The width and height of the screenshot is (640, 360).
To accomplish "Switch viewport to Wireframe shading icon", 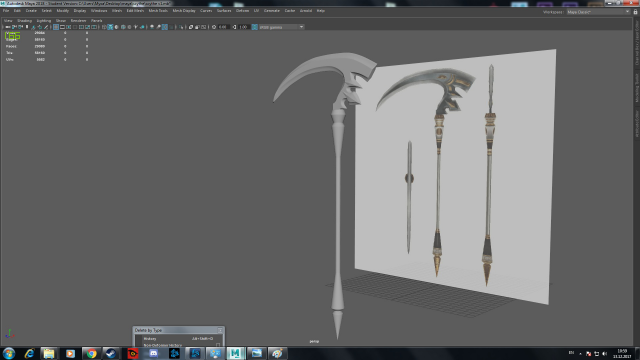I will click(104, 27).
